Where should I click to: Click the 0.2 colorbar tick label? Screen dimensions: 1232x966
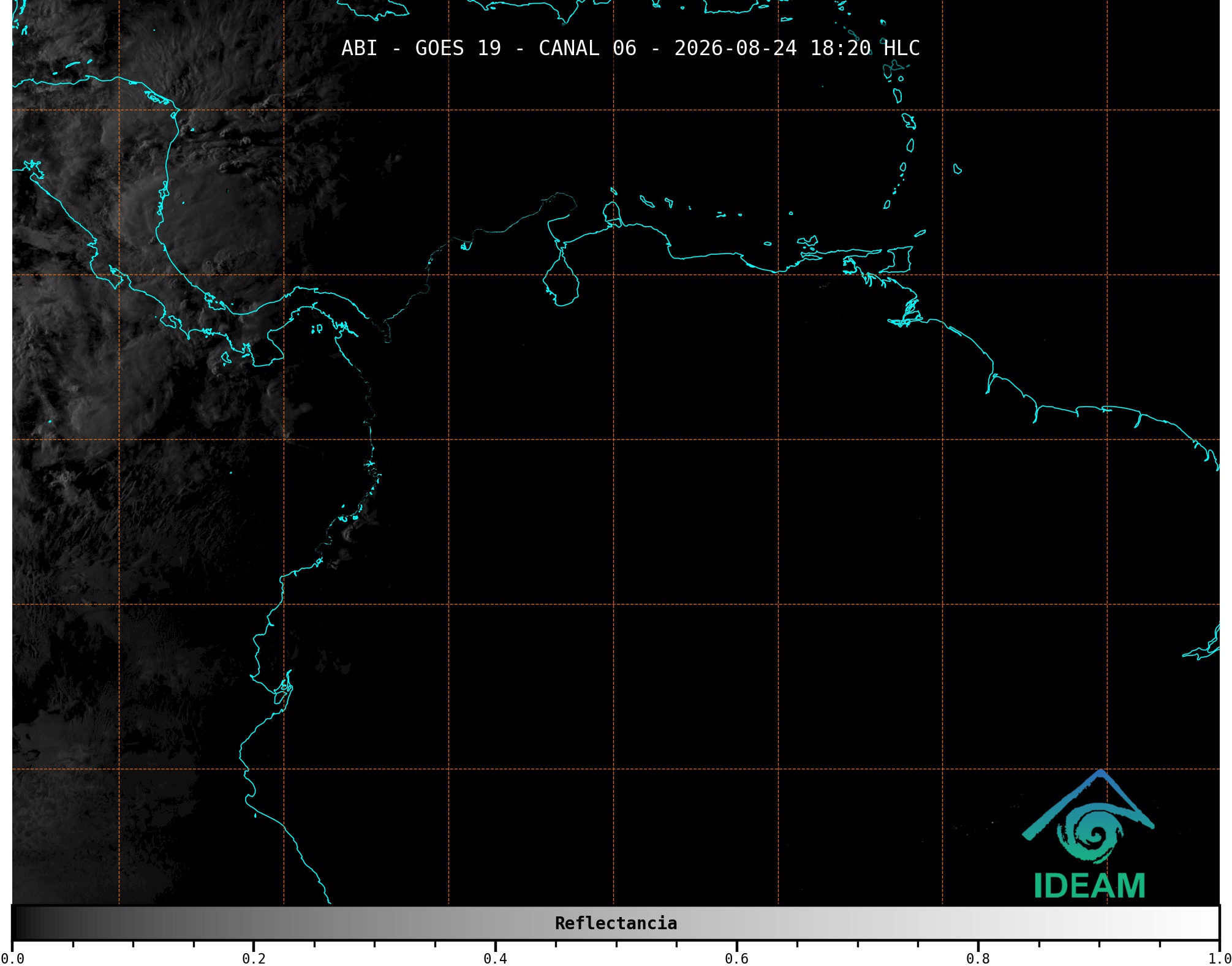point(254,959)
